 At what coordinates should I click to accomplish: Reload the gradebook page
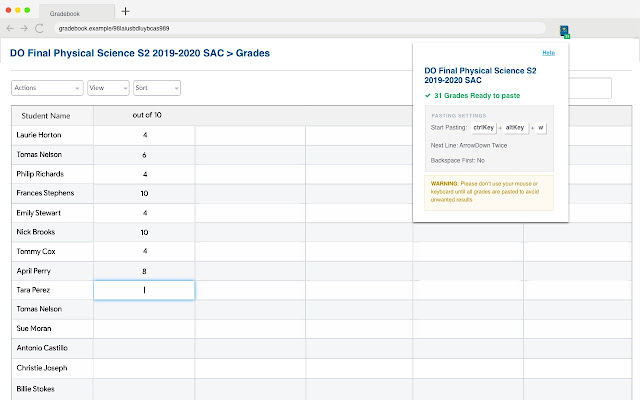[39, 30]
